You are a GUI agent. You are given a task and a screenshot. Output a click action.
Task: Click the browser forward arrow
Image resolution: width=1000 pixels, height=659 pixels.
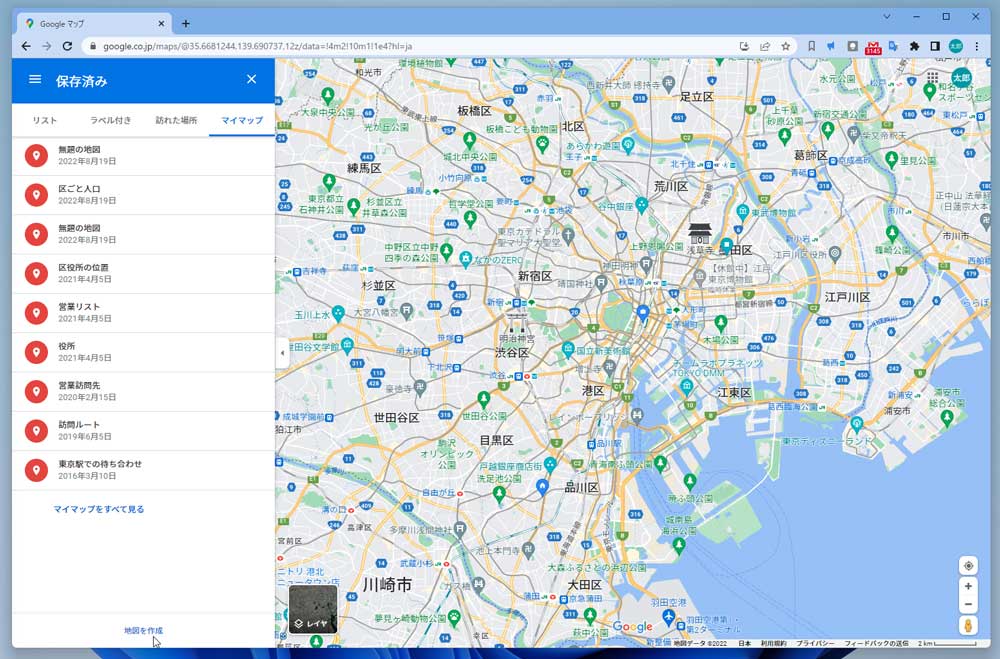(47, 46)
